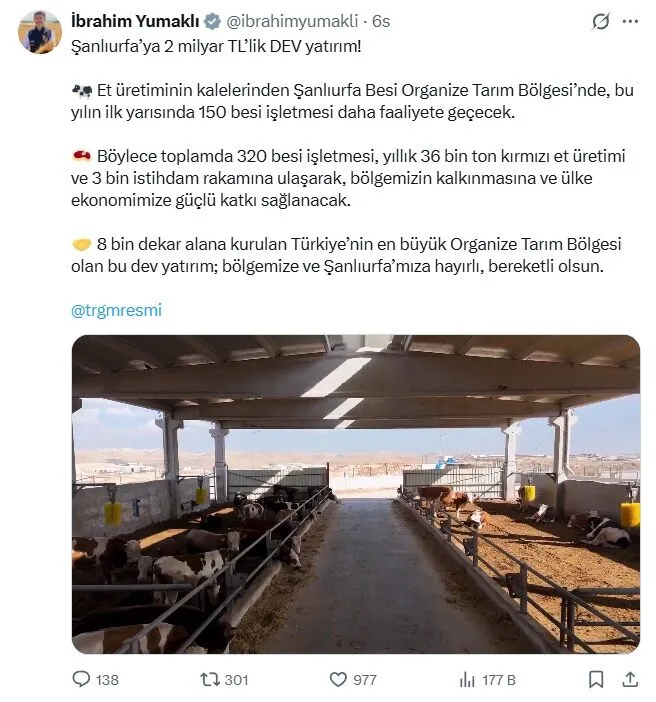Click the 977 likes count
Screen dimensions: 656x702
[x=365, y=679]
